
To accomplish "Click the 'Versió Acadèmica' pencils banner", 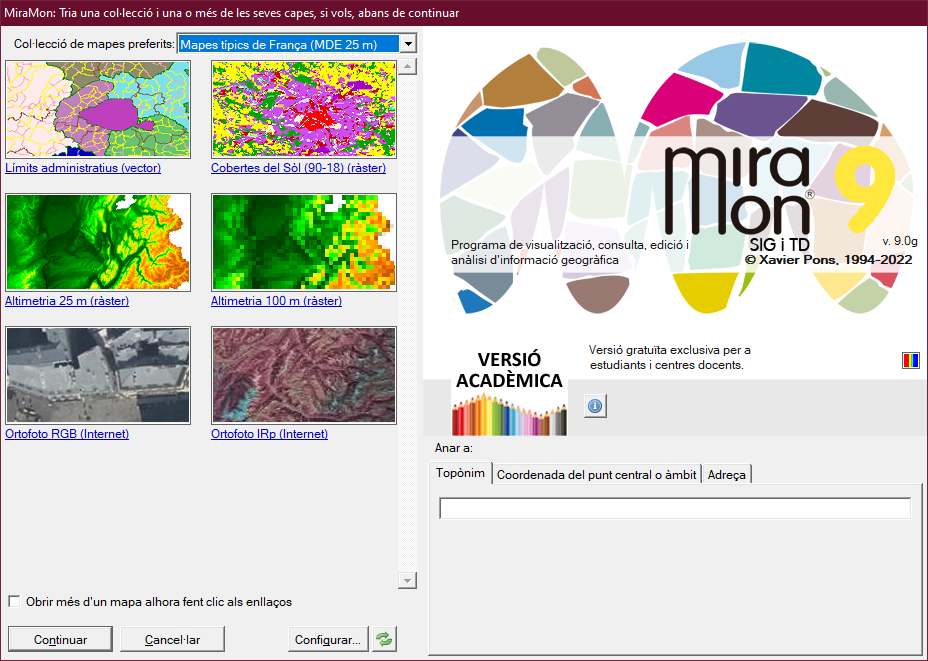I will tap(509, 392).
